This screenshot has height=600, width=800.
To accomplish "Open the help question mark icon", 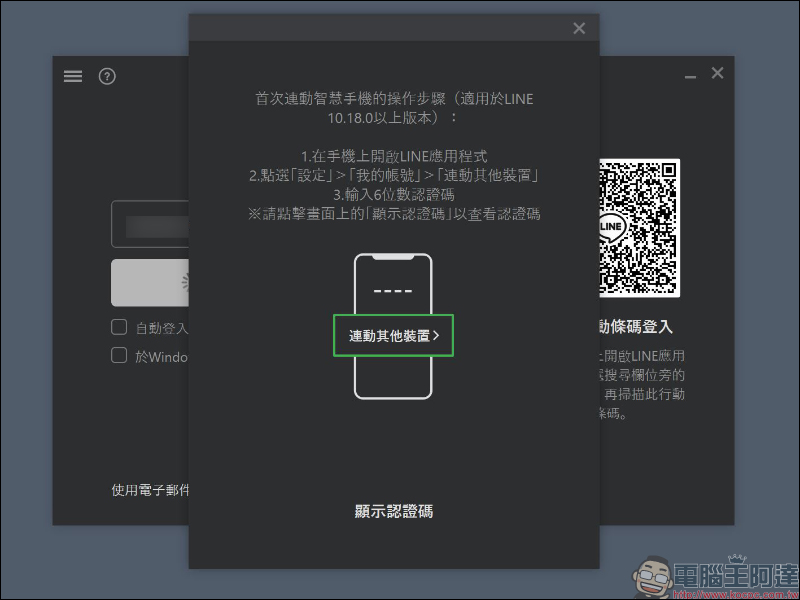I will 107,77.
